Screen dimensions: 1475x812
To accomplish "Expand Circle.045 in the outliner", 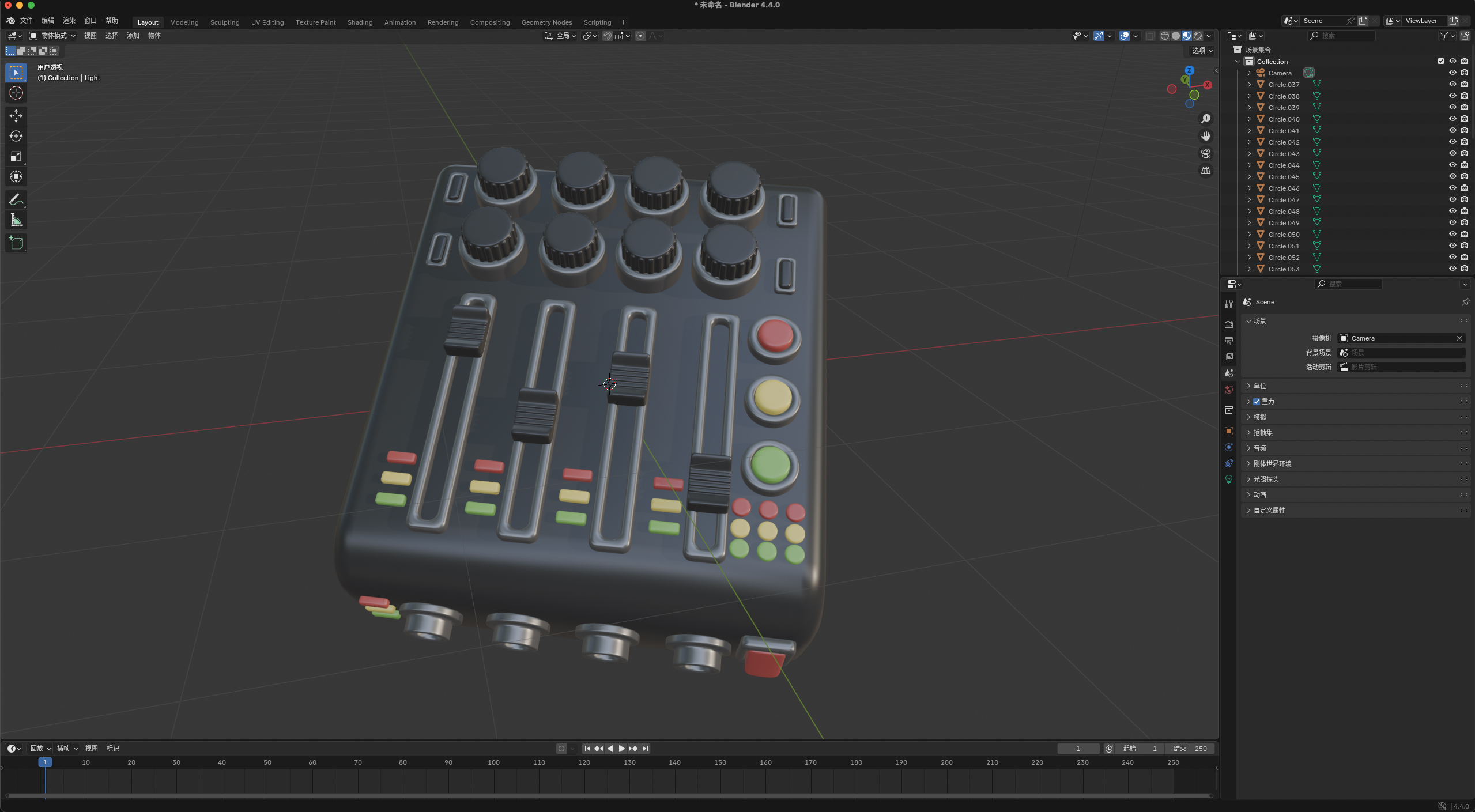I will coord(1249,177).
